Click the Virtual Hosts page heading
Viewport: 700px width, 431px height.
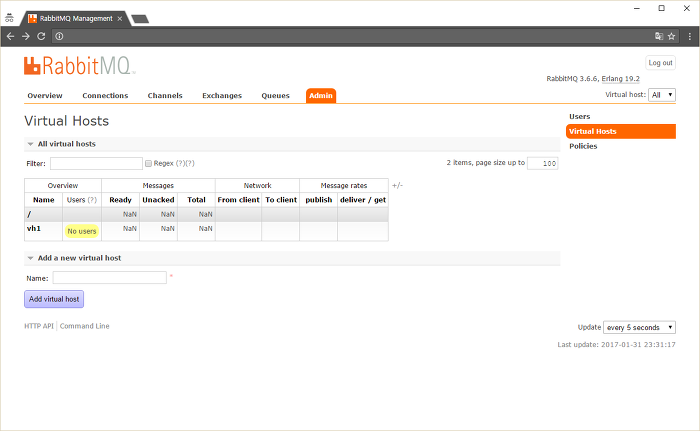[67, 121]
